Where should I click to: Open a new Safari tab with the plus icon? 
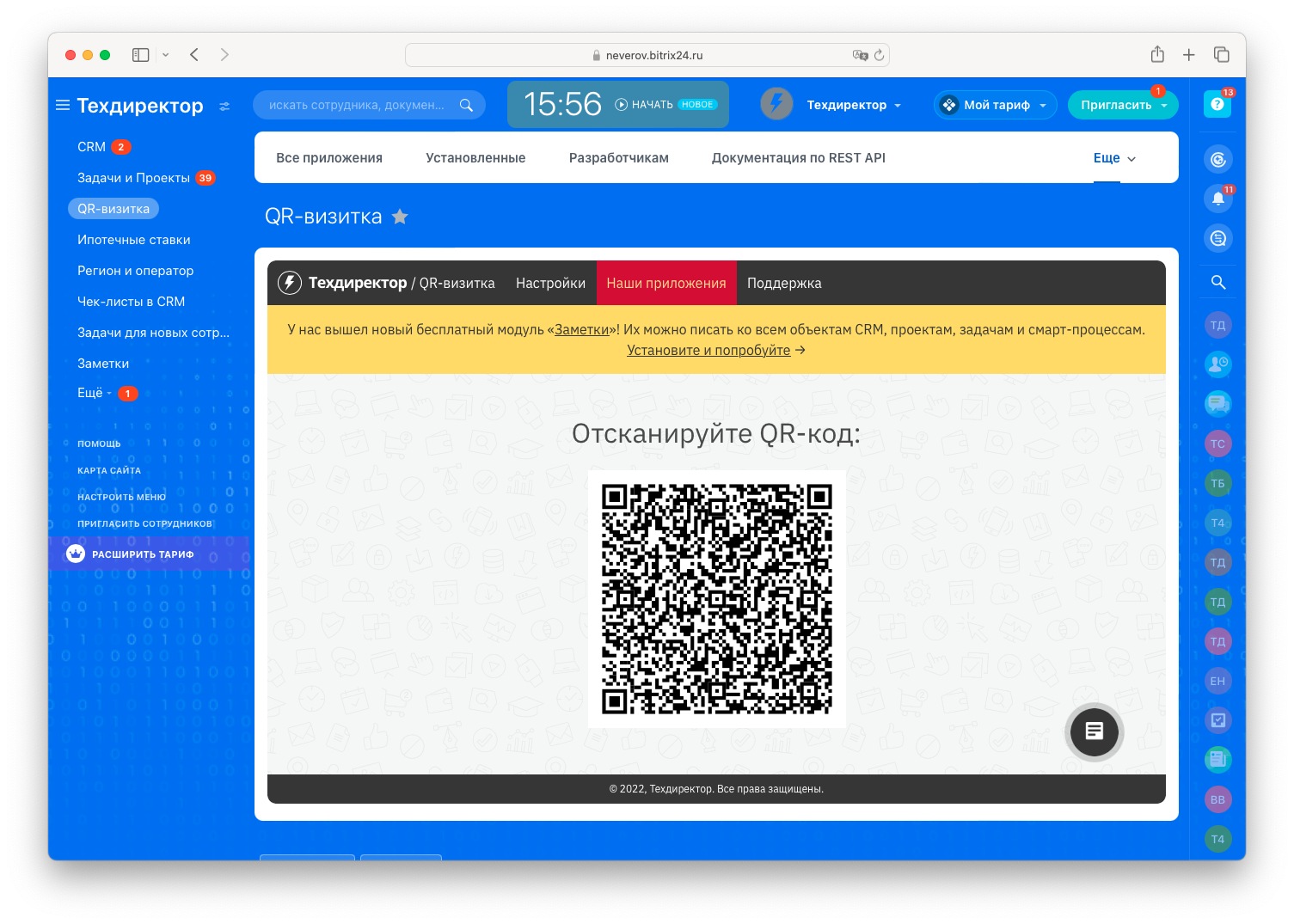[1189, 55]
